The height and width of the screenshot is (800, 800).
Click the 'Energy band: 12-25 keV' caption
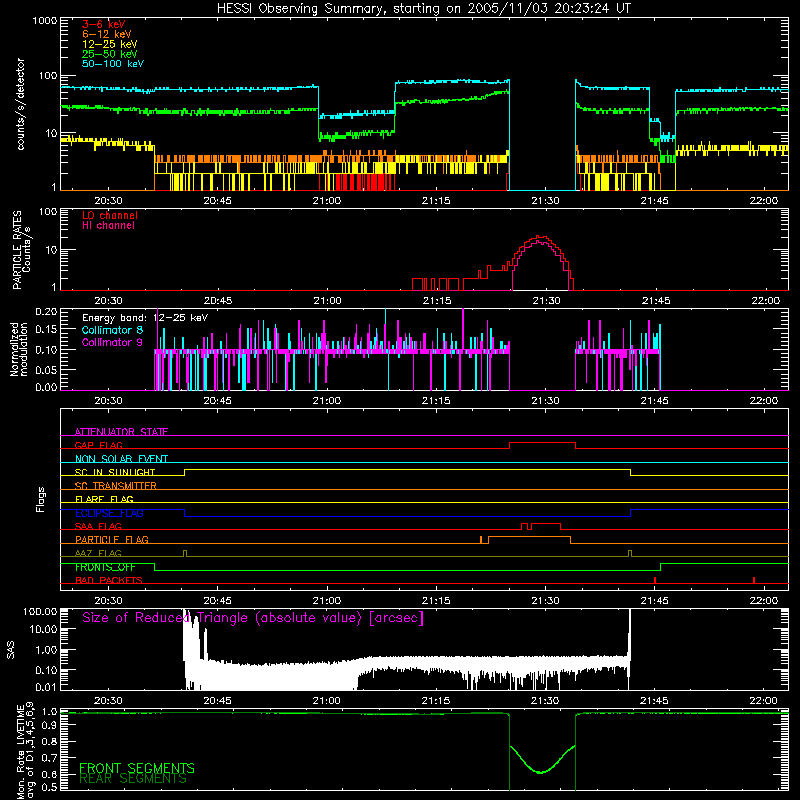[145, 318]
